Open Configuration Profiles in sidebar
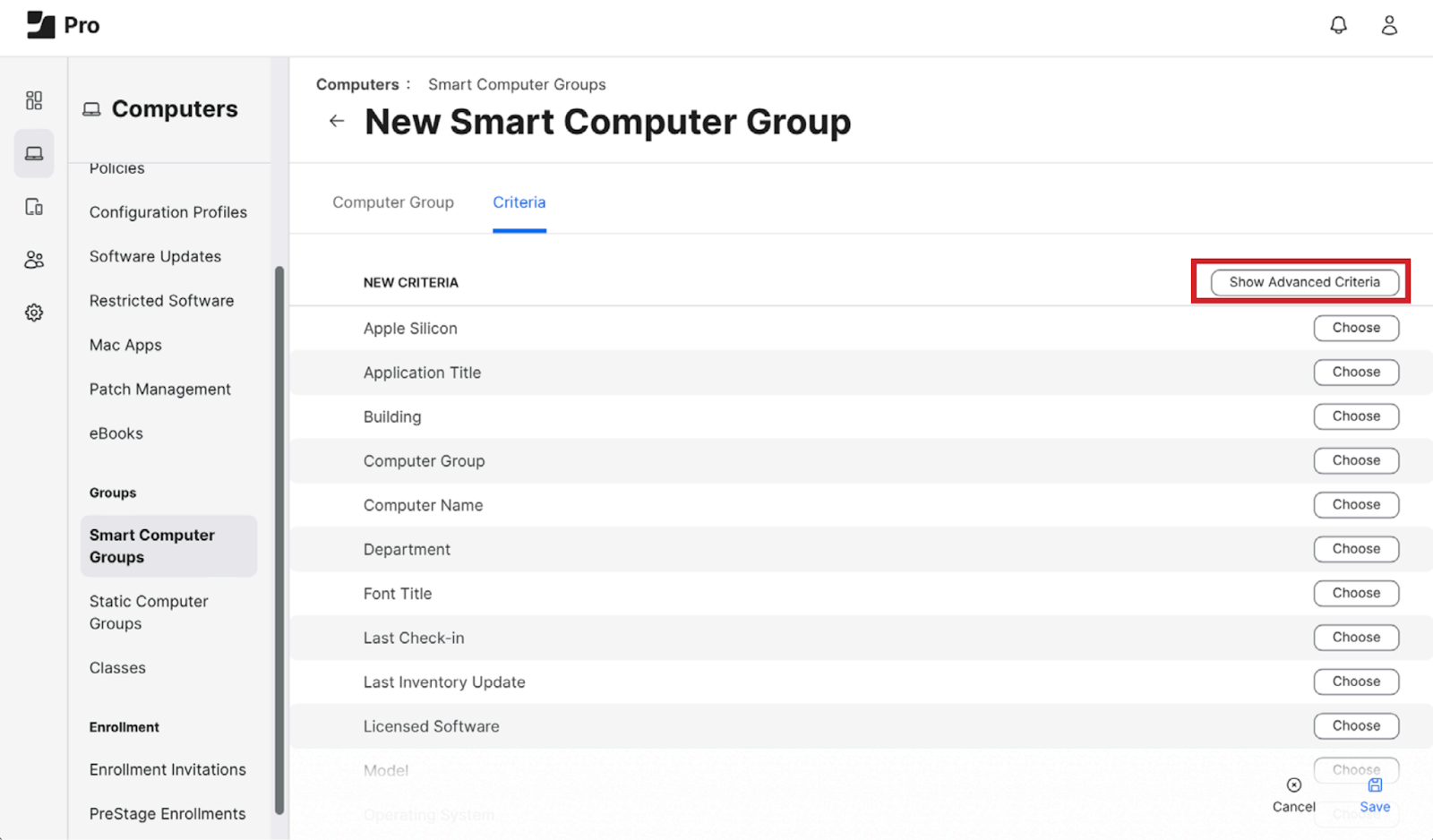The image size is (1433, 840). 168,212
